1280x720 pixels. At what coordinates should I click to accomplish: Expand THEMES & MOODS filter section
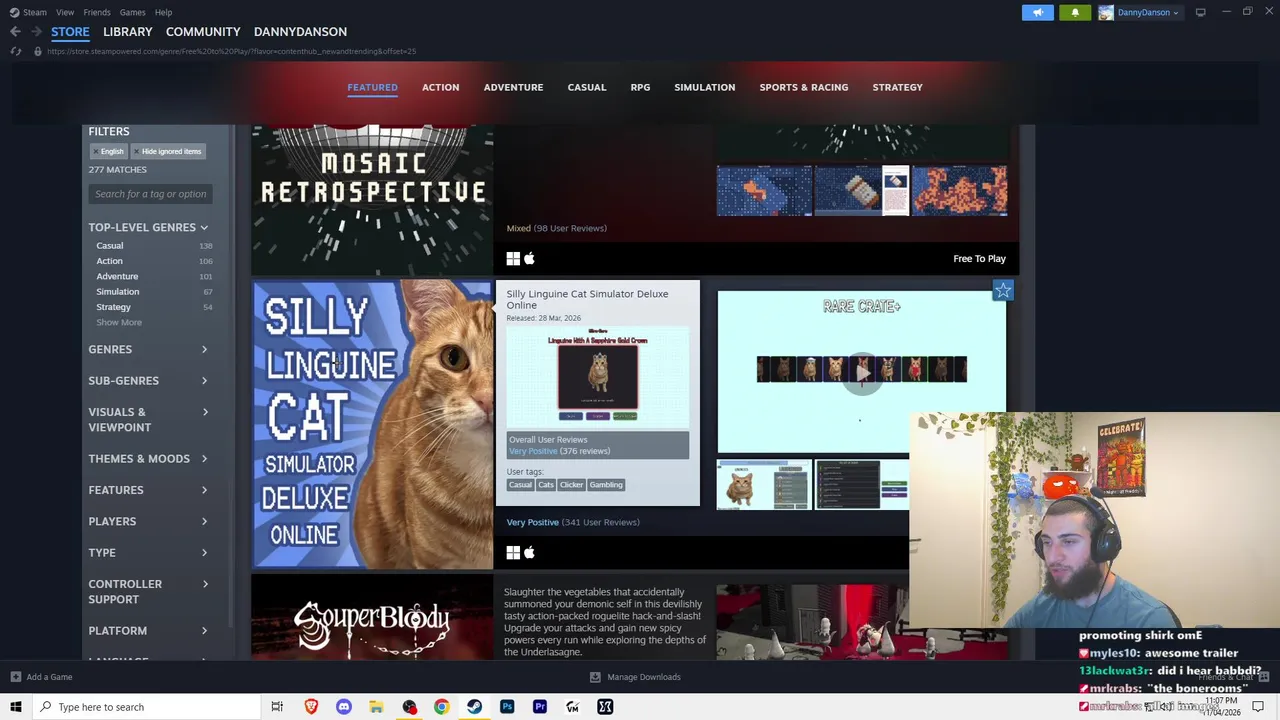tap(148, 458)
